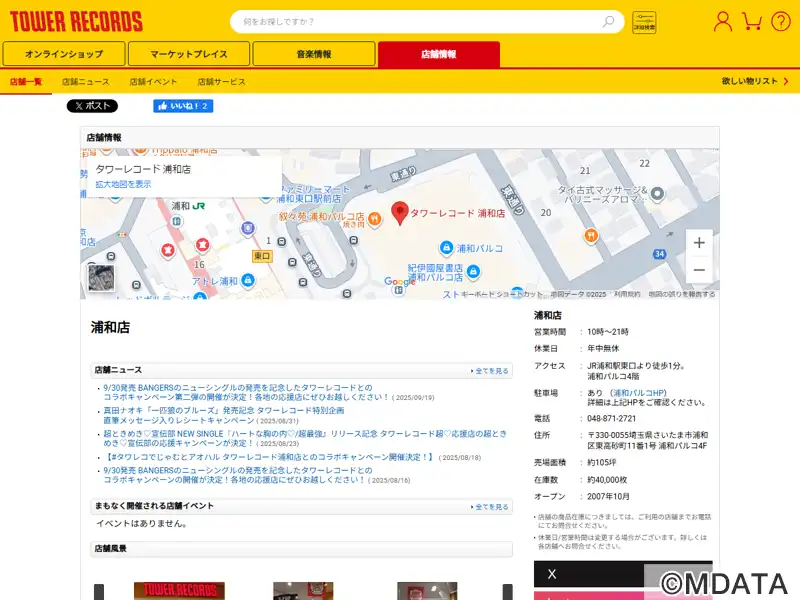This screenshot has width=800, height=600.
Task: Select 店舗サービス submenu item
Action: pyautogui.click(x=221, y=82)
